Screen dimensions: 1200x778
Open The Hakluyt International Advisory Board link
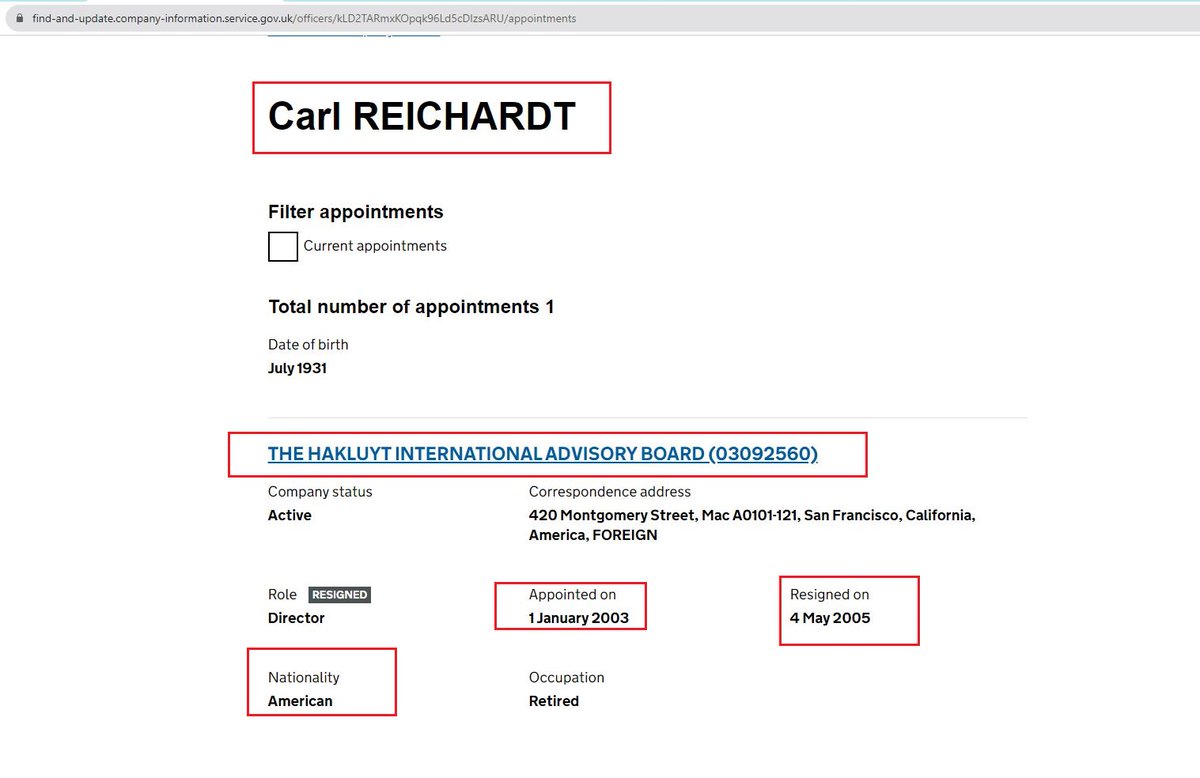(543, 454)
